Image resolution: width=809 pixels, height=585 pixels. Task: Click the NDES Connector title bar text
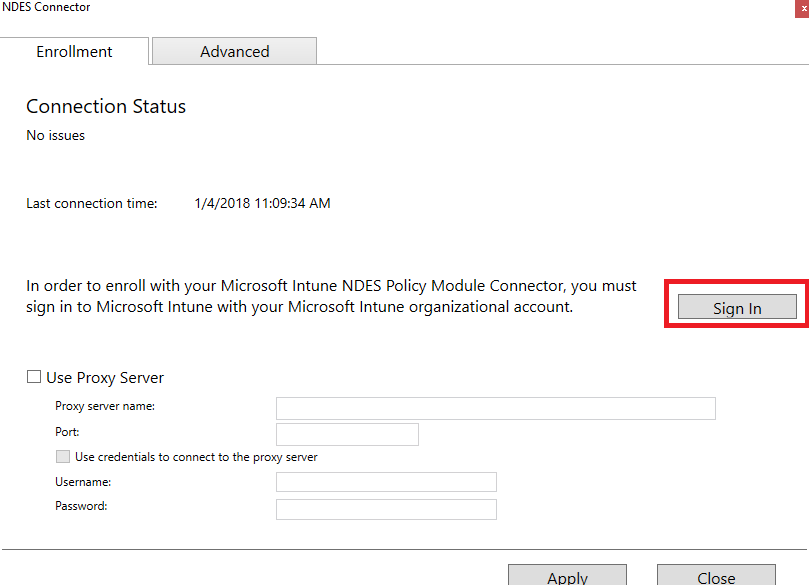tap(46, 8)
